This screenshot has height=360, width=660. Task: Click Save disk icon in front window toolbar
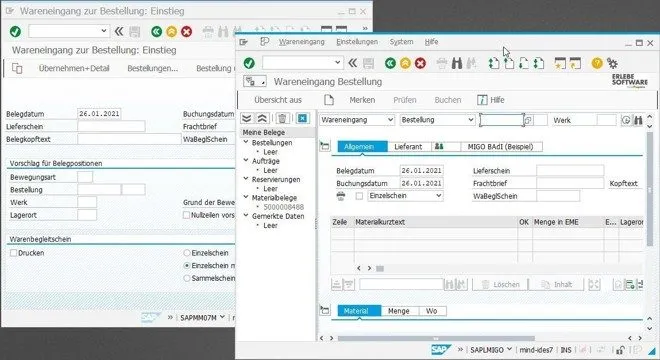point(368,63)
